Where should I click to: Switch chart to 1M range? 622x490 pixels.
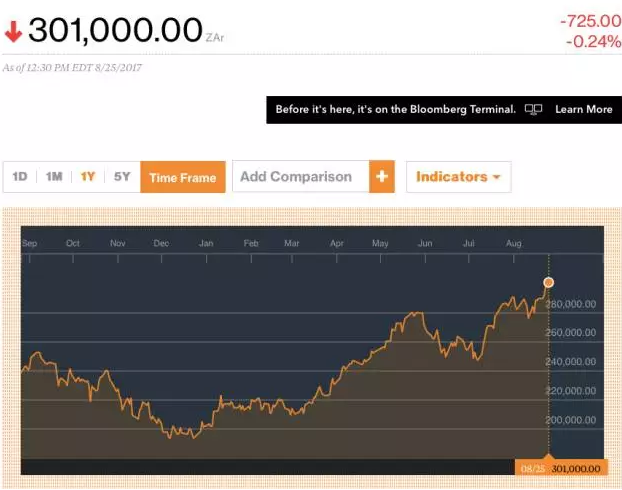point(54,177)
